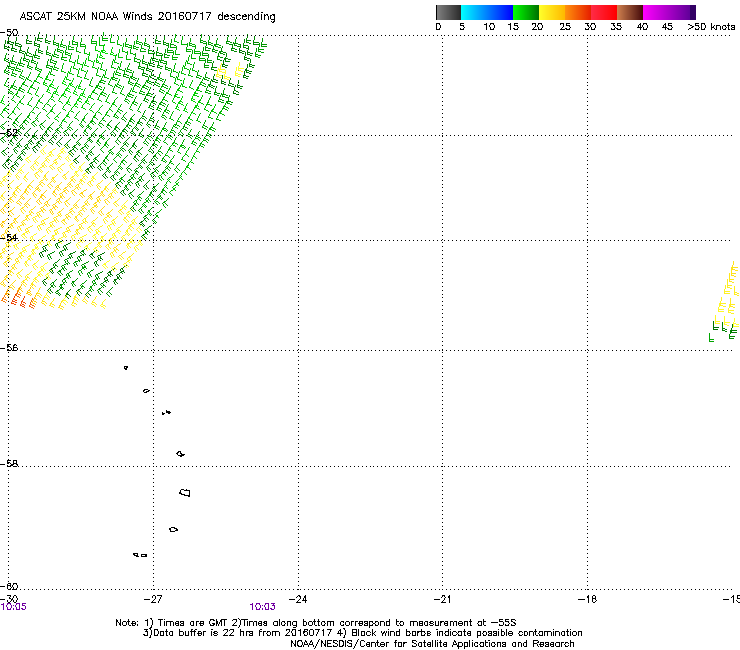This screenshot has width=740, height=650.
Task: Click the '-50' latitude label
Action: click(x=9, y=33)
